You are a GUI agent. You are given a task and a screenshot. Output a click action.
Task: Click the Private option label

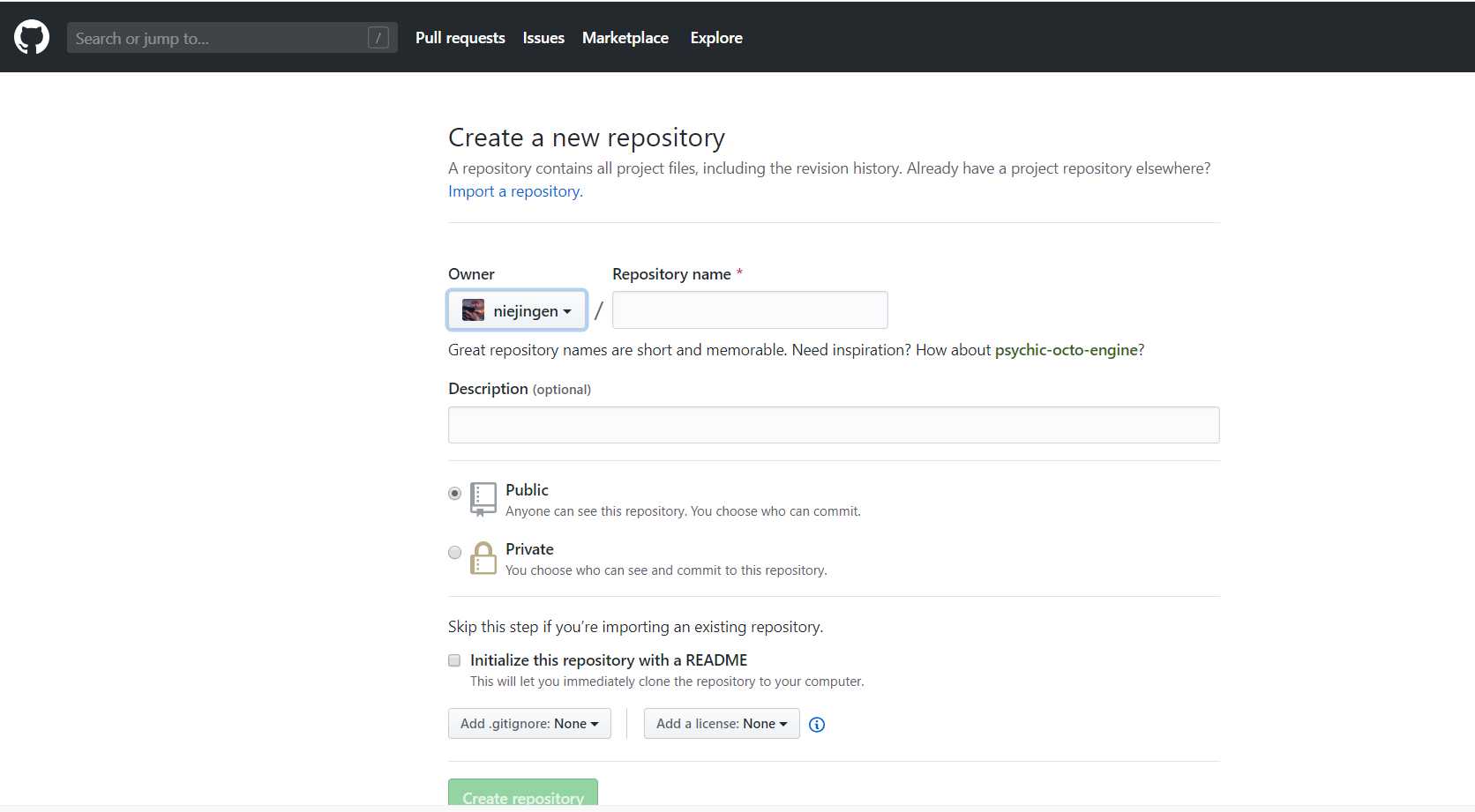coord(529,549)
